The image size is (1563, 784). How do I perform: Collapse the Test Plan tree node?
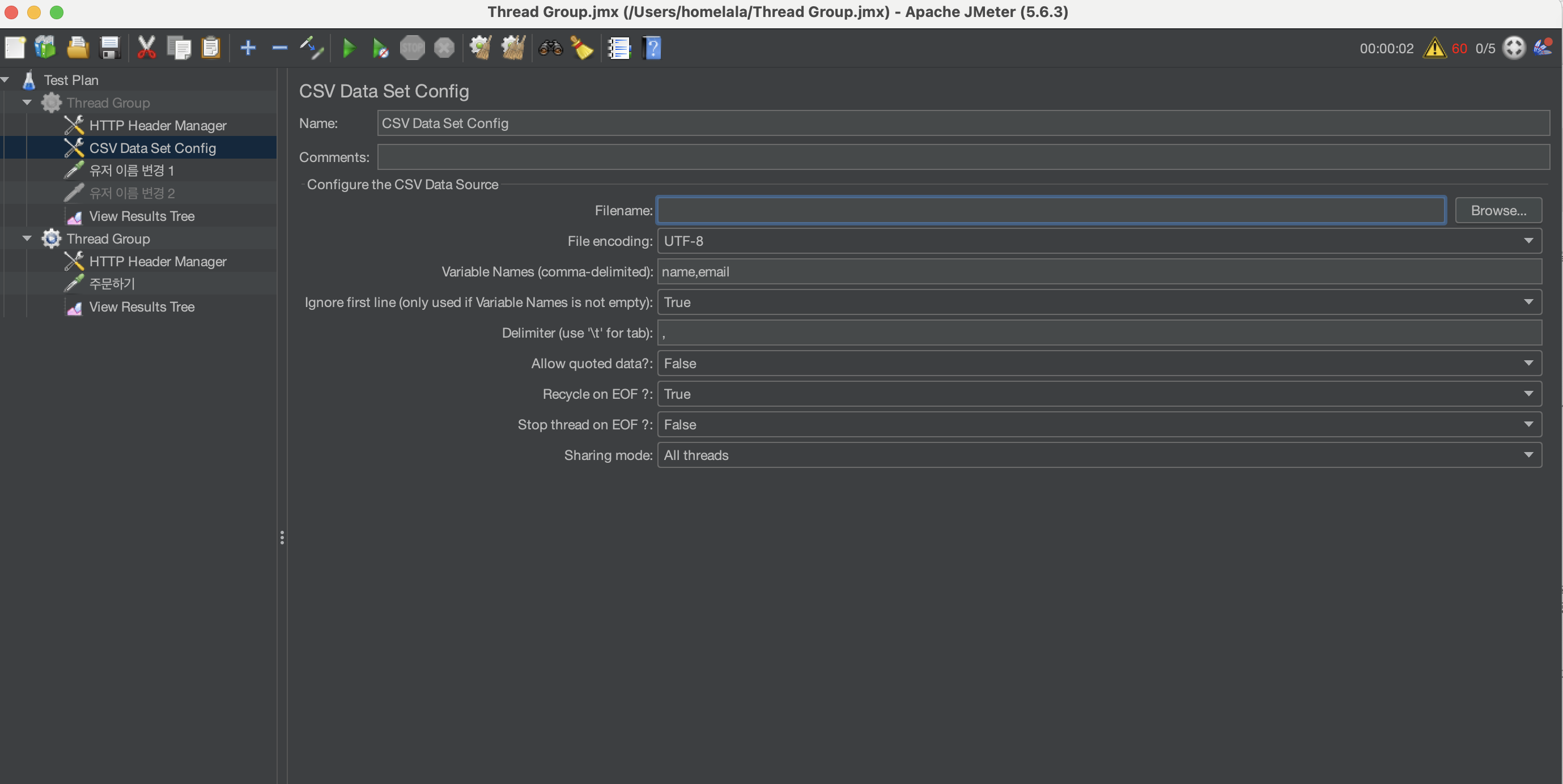coord(5,80)
